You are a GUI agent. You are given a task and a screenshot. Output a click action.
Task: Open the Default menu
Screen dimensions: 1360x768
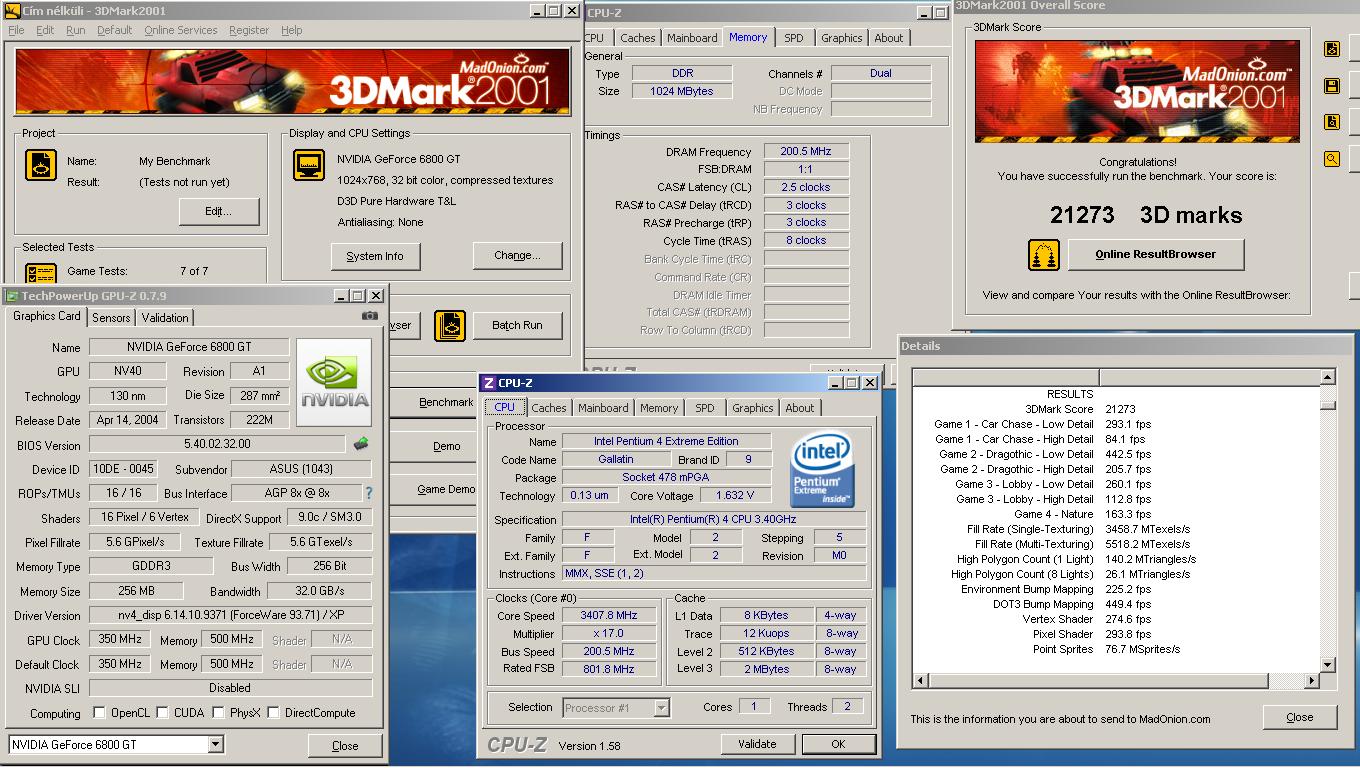coord(114,30)
